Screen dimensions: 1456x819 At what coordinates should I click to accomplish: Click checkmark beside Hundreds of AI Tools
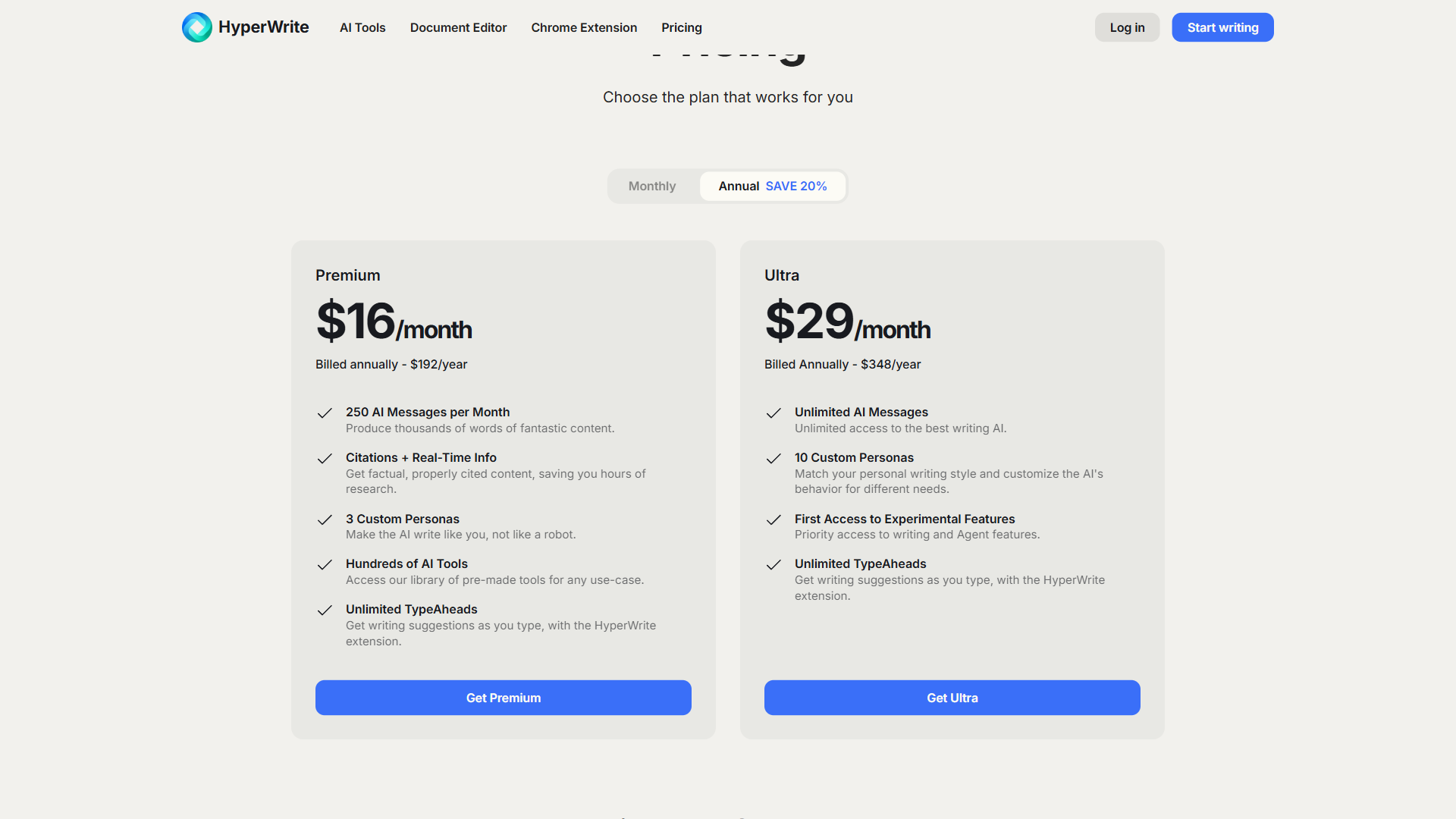(325, 565)
